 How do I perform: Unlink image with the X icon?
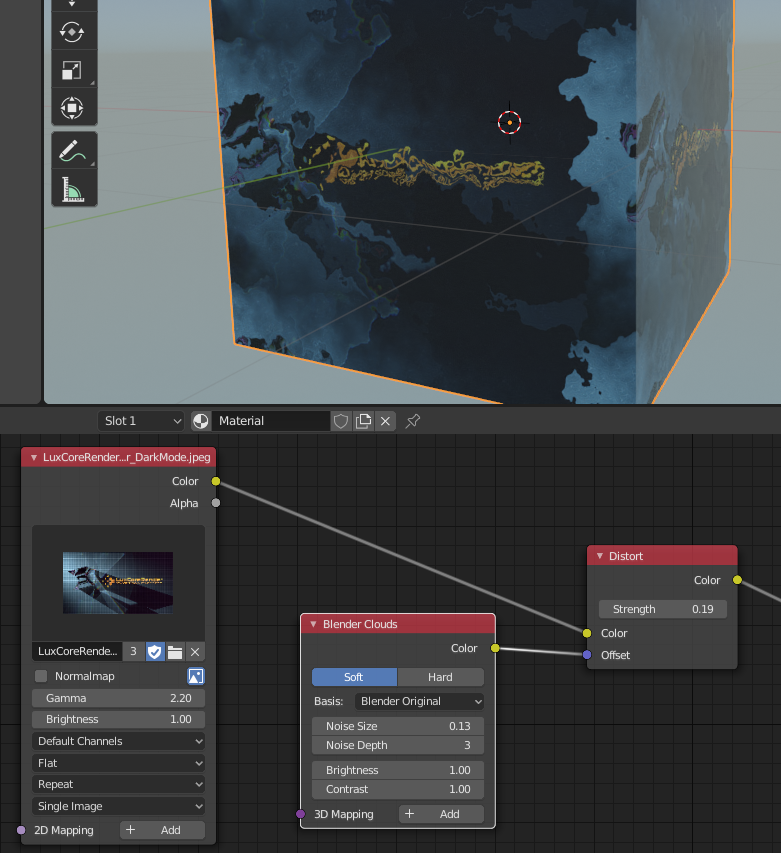[195, 652]
